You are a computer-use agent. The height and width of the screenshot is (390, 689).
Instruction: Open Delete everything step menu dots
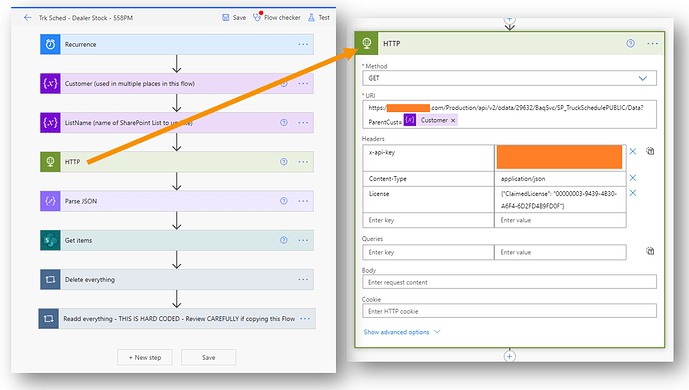303,279
